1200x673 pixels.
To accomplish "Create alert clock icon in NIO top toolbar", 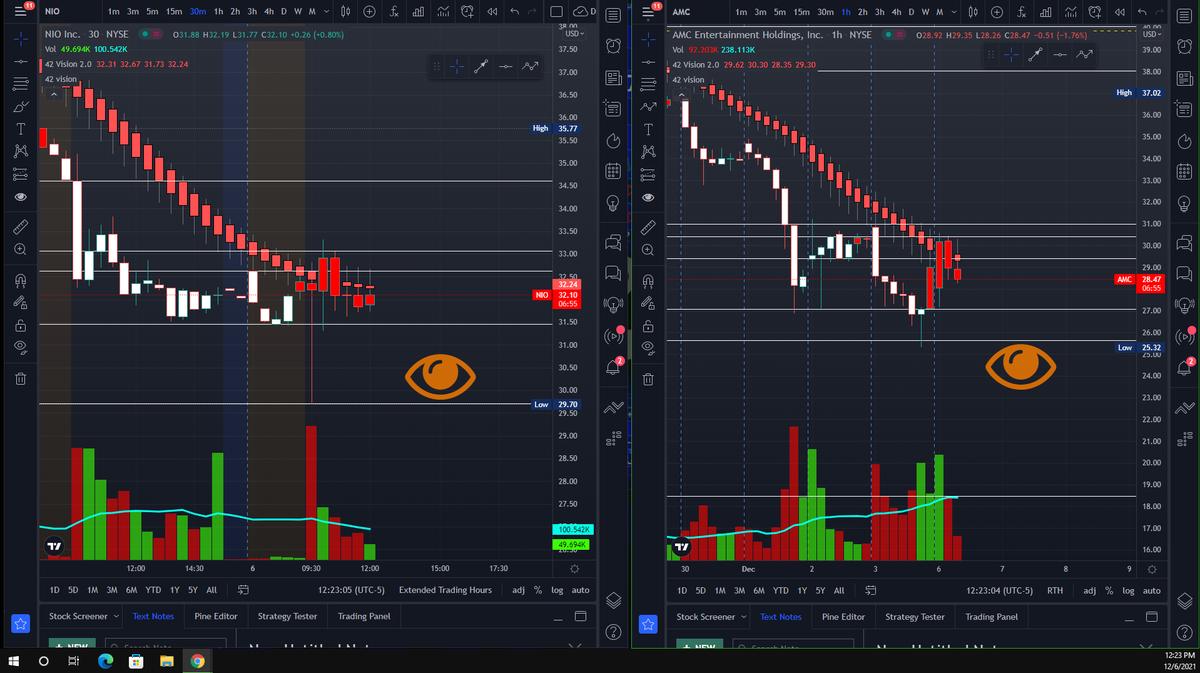I will 466,11.
